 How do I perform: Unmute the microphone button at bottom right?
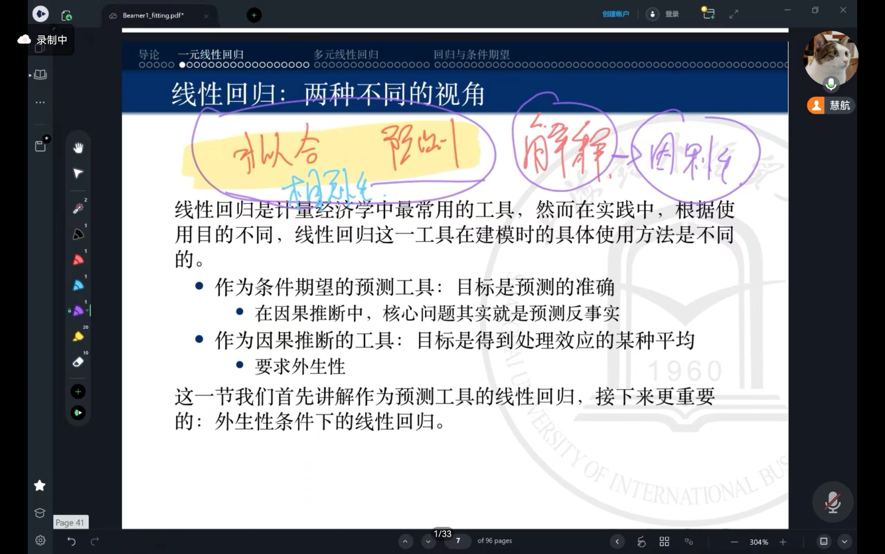click(x=833, y=502)
